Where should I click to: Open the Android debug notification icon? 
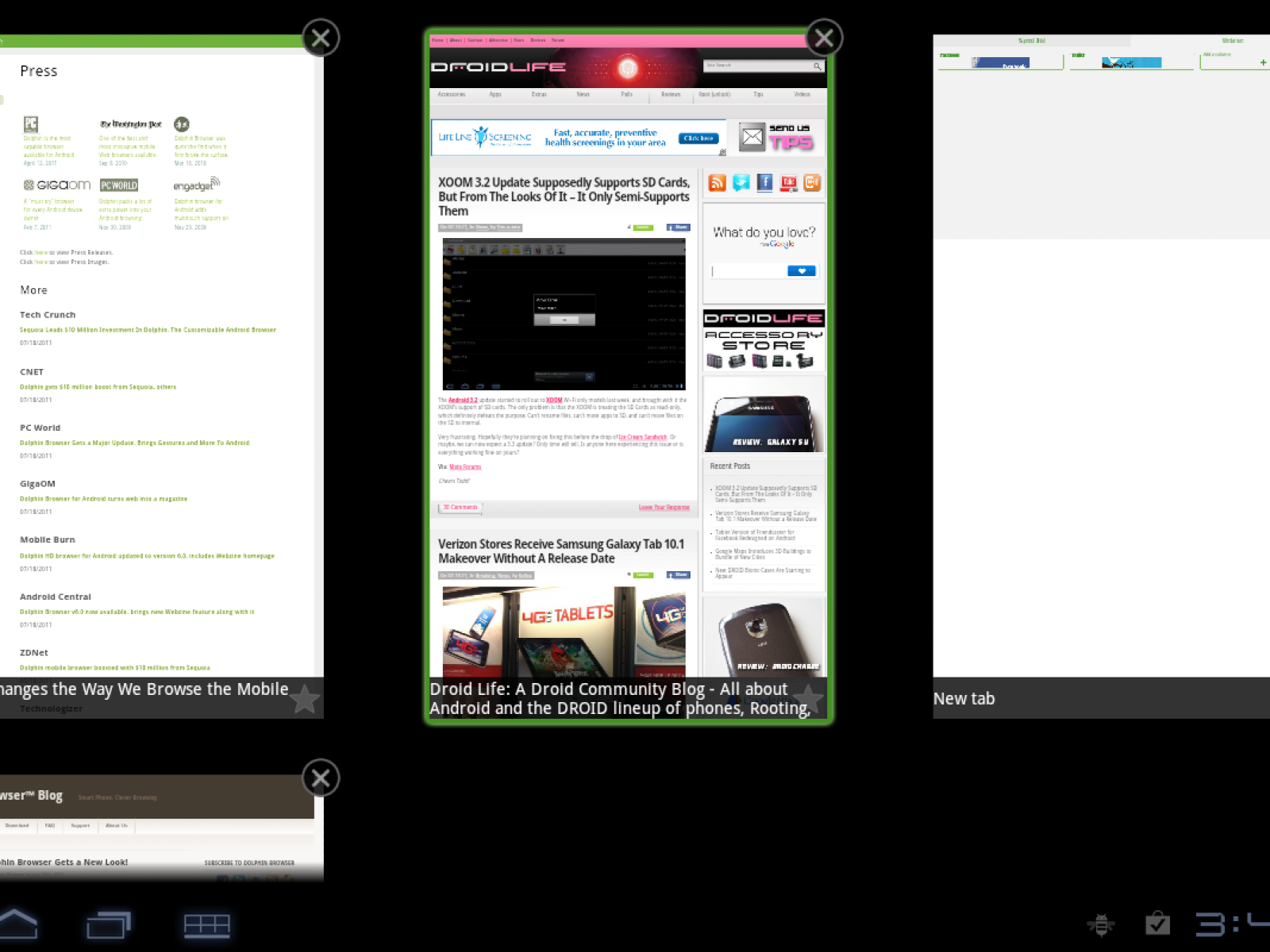pos(1100,924)
